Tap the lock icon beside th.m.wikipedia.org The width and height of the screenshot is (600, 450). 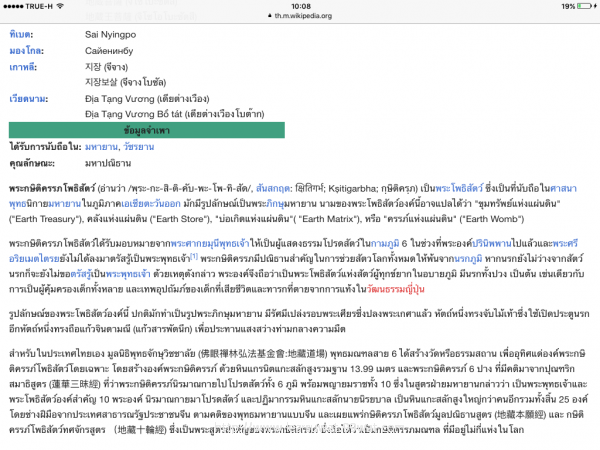[270, 16]
